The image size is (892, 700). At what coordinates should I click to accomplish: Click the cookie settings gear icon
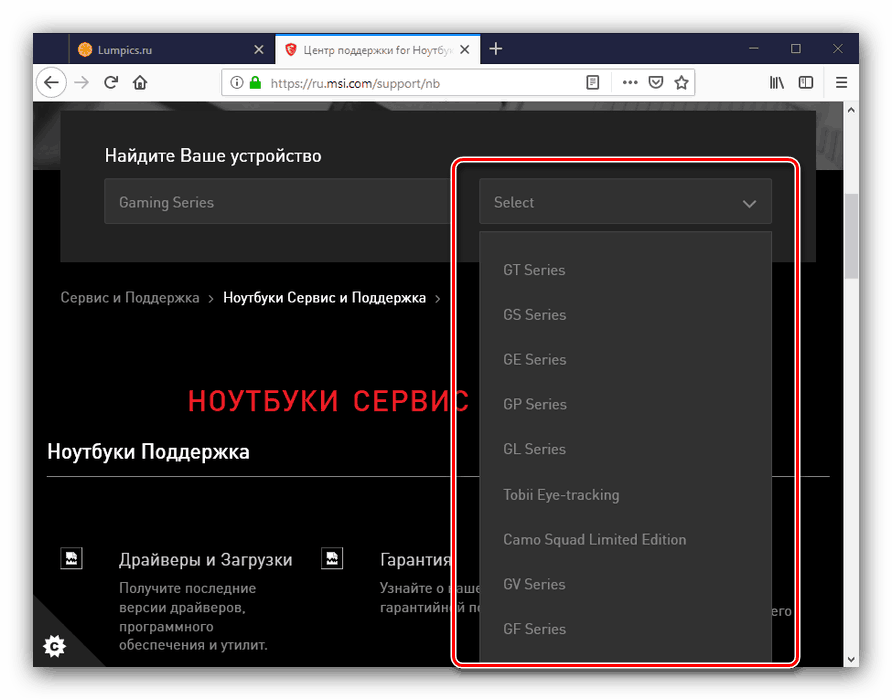pos(55,646)
